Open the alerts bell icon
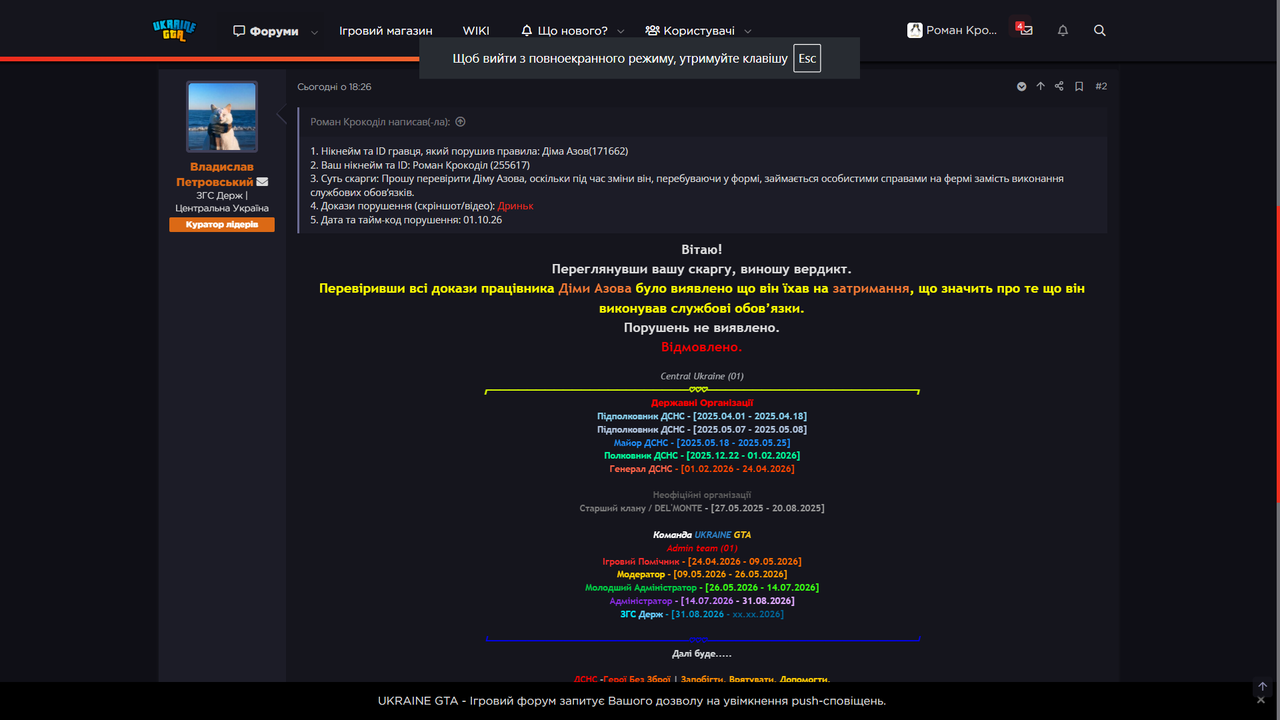 (x=1063, y=30)
